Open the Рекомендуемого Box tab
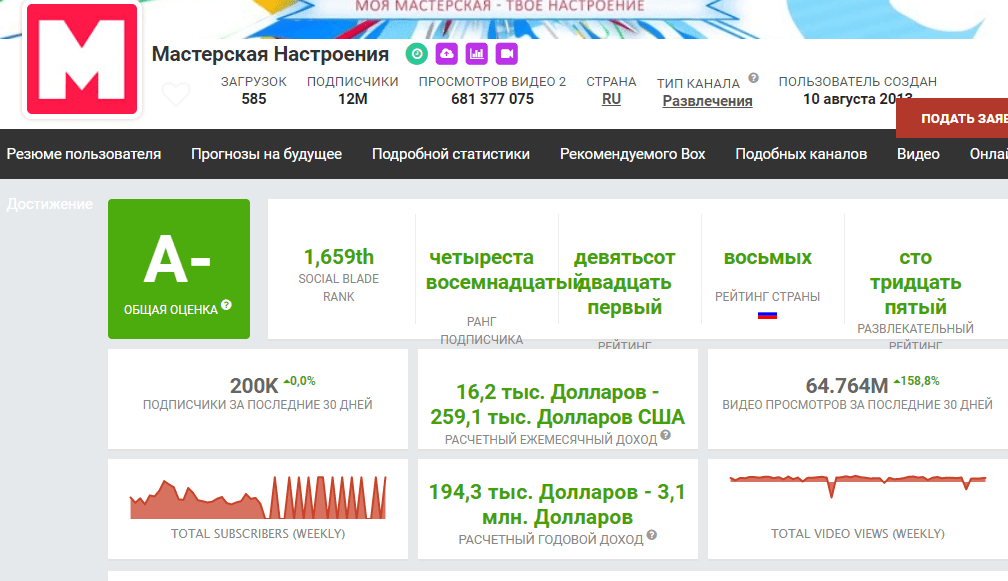The image size is (1008, 581). [633, 154]
